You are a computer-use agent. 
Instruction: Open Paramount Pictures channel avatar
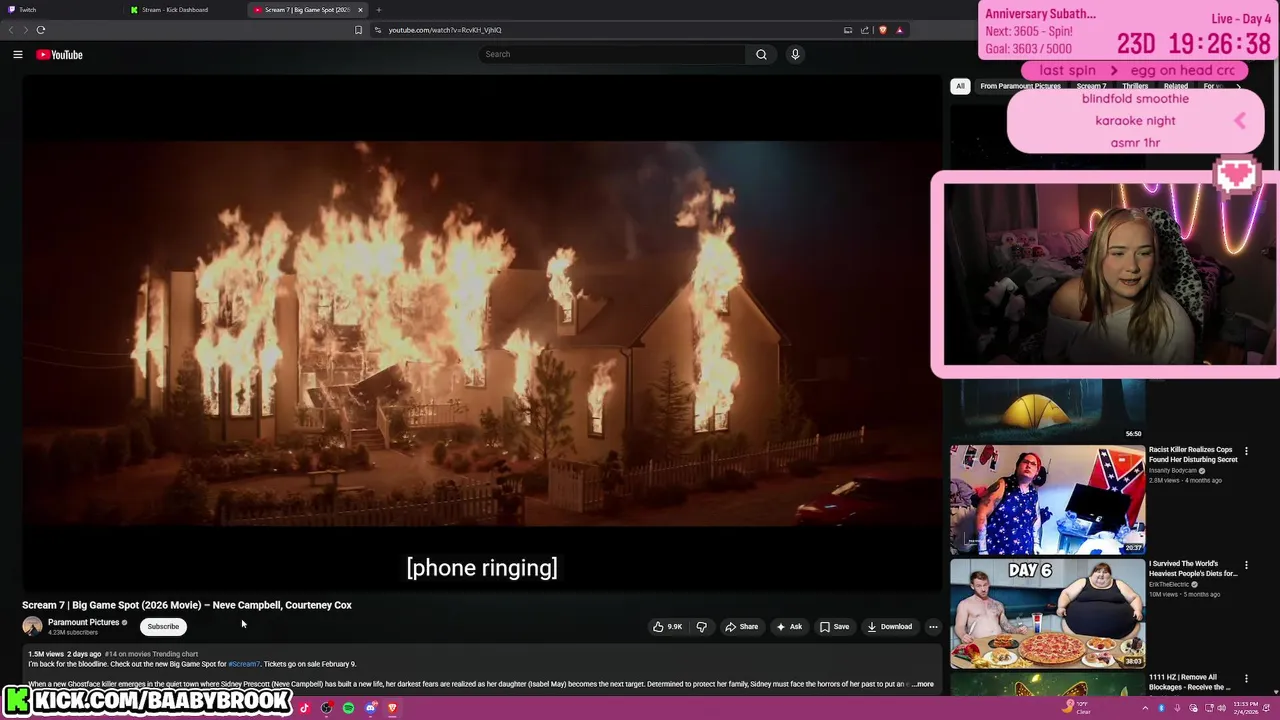[x=32, y=627]
